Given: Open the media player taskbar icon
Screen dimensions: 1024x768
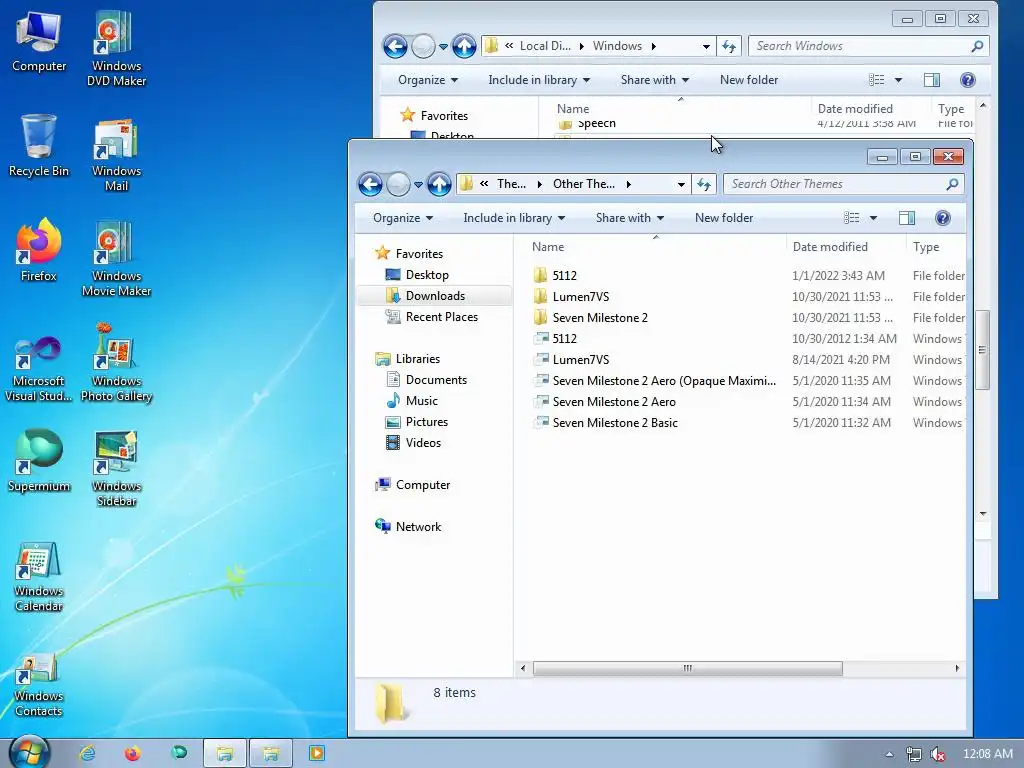Looking at the screenshot, I should (317, 753).
